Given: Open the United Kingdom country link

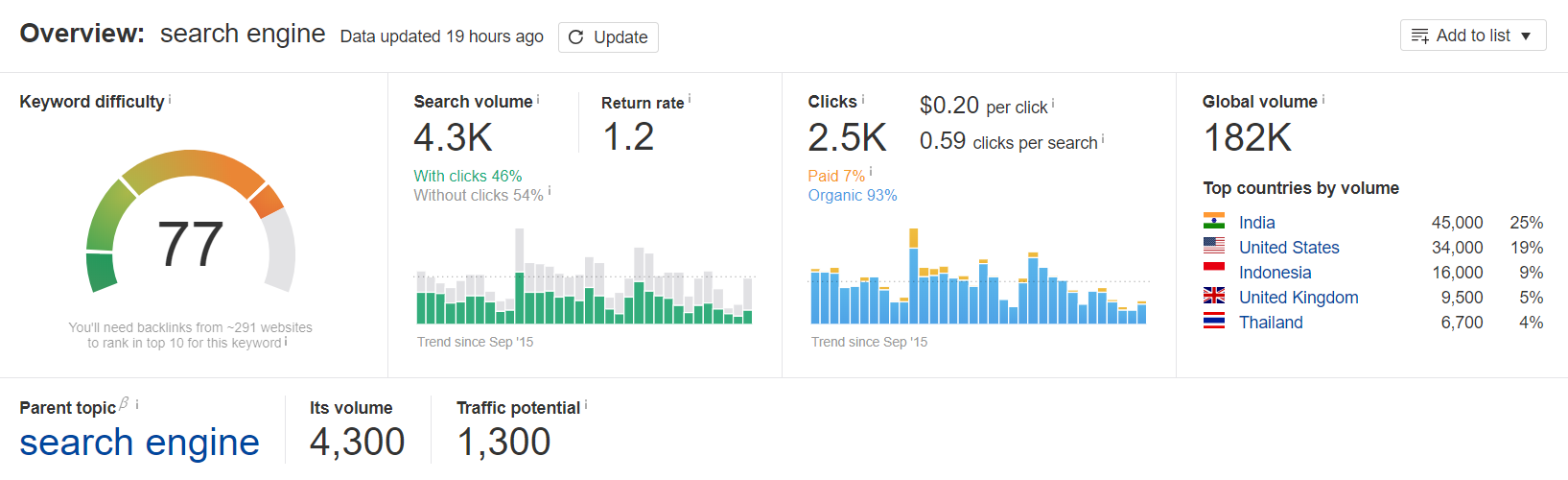Looking at the screenshot, I should coord(1298,298).
